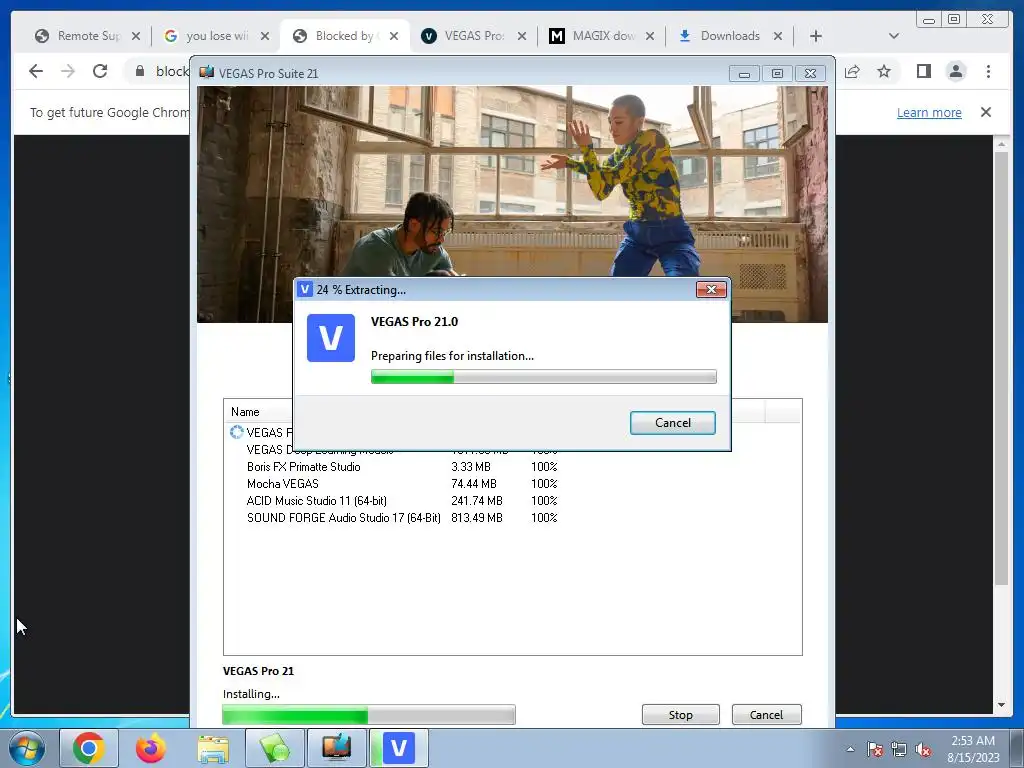Dismiss the Chrome update infobar
1024x768 pixels.
[986, 112]
